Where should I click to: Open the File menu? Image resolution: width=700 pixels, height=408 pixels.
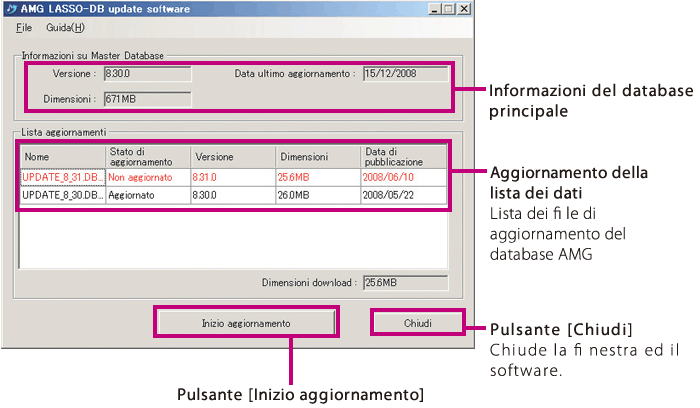[24, 28]
